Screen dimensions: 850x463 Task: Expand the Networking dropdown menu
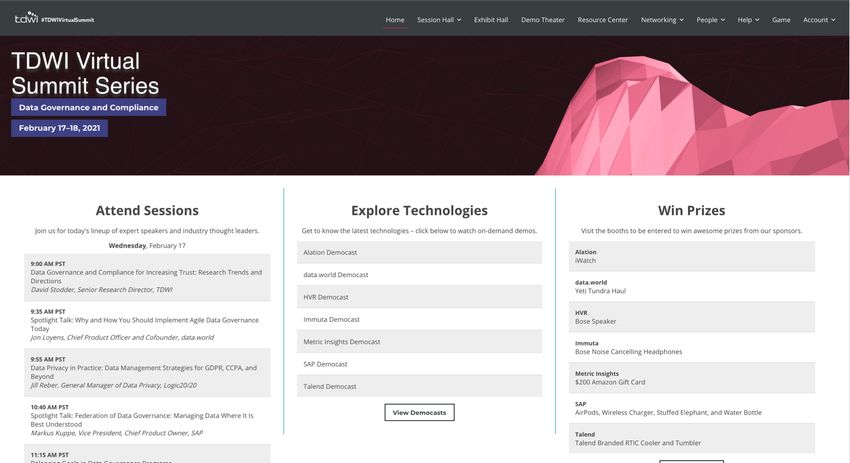[x=662, y=20]
